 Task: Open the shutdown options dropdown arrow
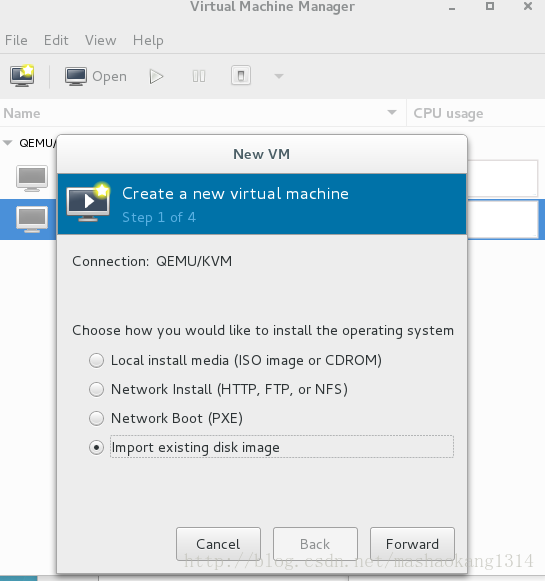click(279, 76)
